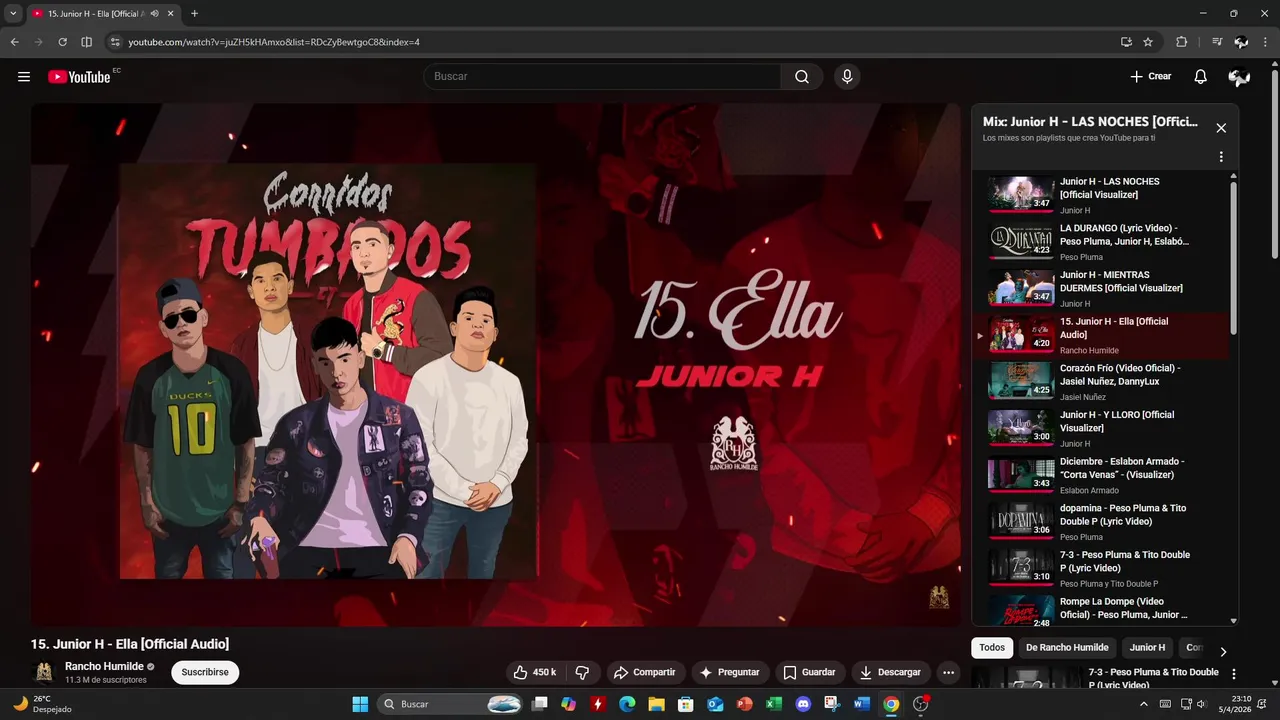Dislike the video with thumbs down
1280x720 pixels.
pos(582,672)
